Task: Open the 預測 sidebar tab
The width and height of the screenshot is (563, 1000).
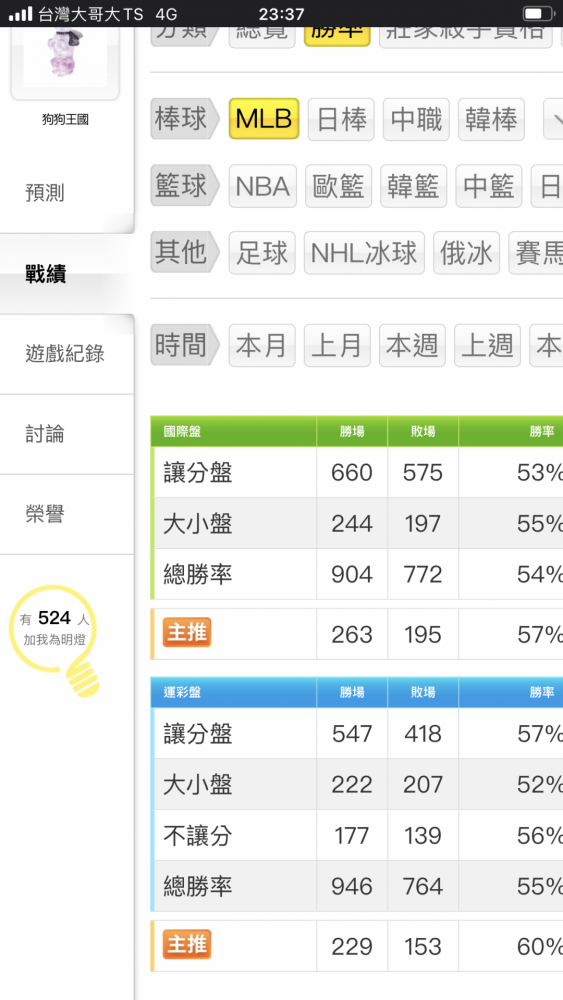Action: click(x=66, y=193)
